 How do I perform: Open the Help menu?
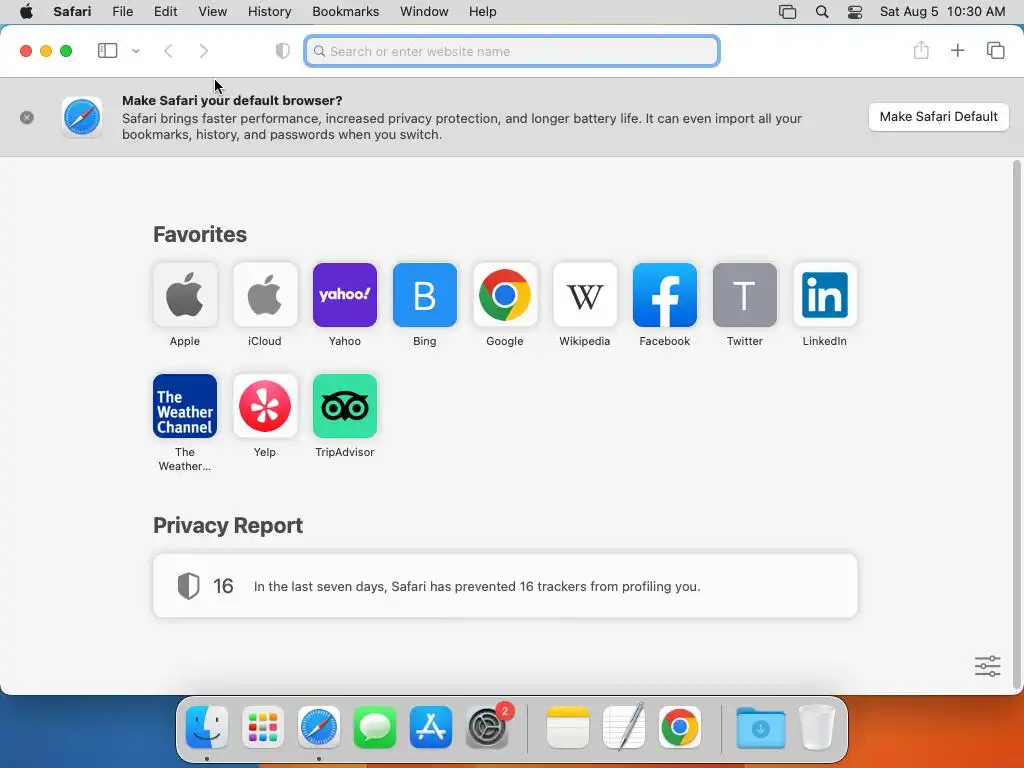click(483, 12)
